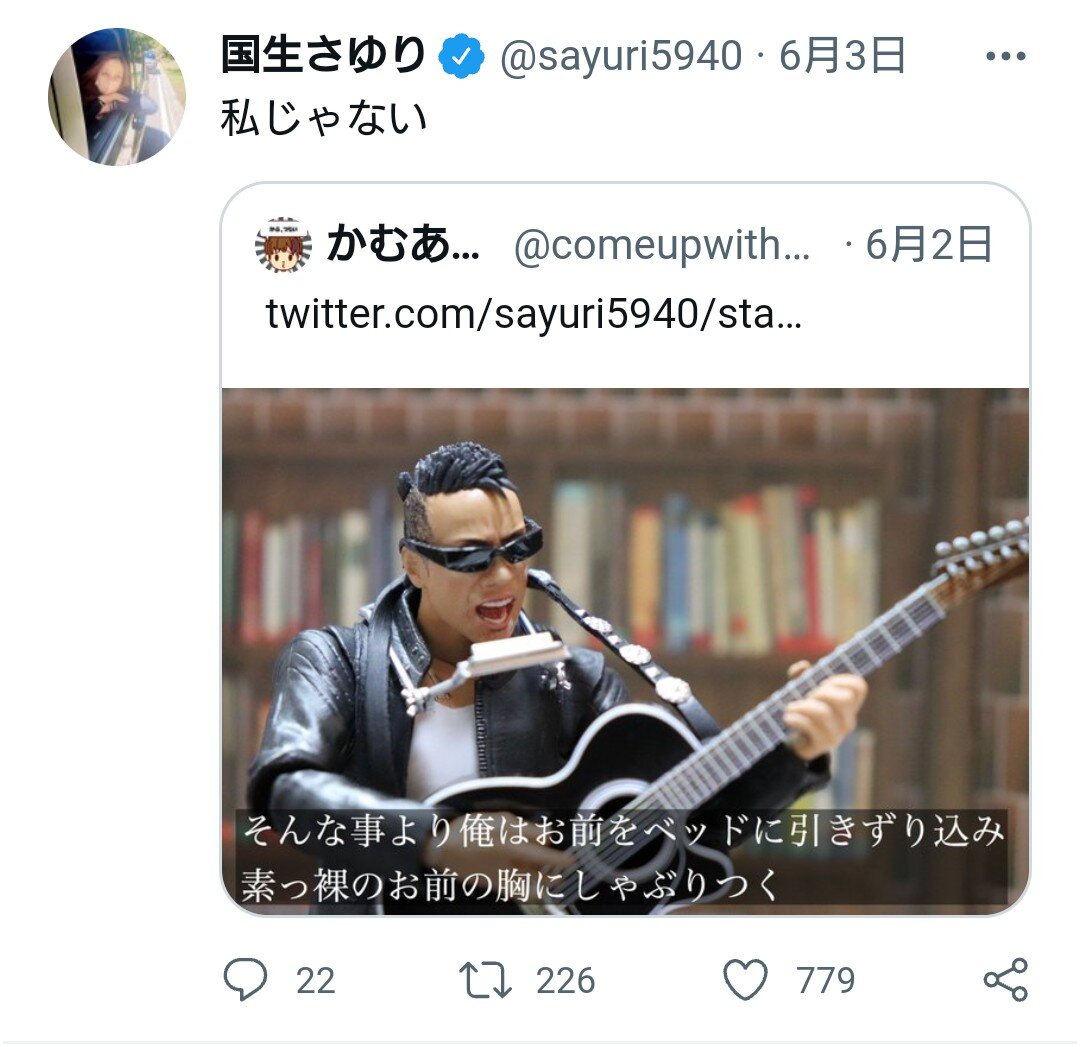Viewport: 1080px width, 1047px height.
Task: Click the retweet count 226
Action: pos(565,980)
